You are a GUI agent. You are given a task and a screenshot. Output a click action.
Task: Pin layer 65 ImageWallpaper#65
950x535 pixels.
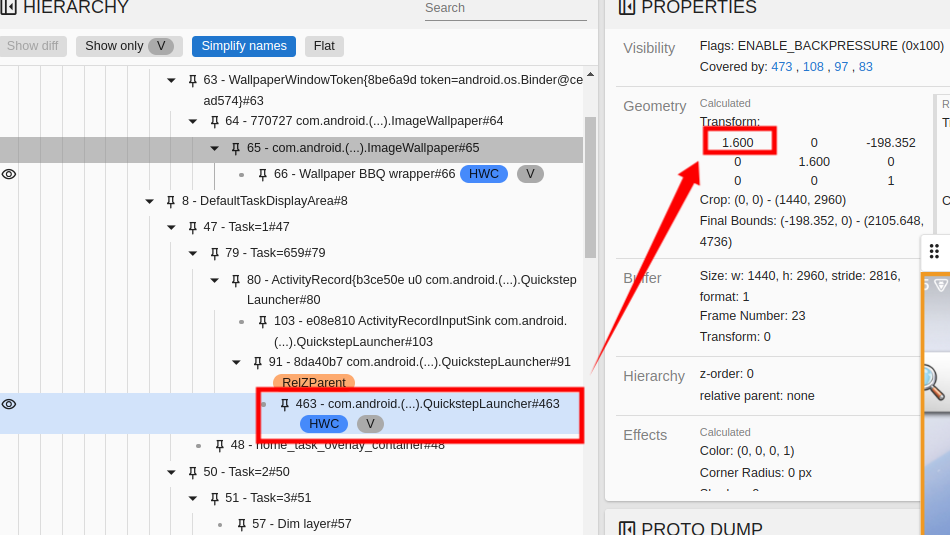(x=236, y=148)
